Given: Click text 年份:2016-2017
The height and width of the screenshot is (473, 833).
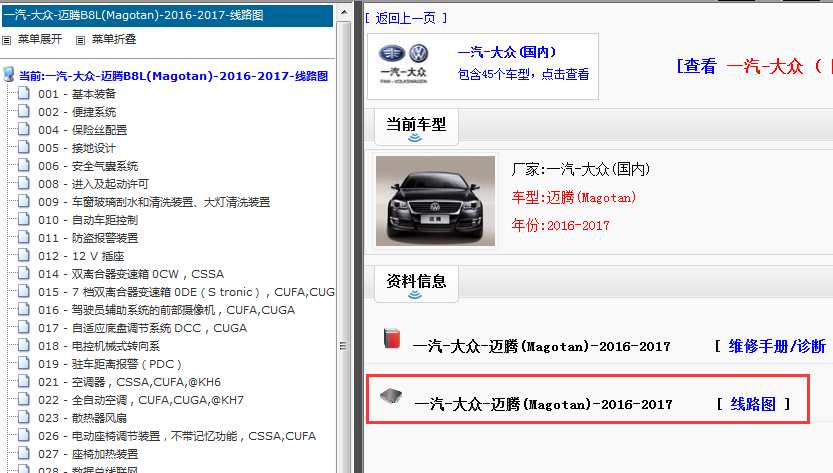Looking at the screenshot, I should coord(560,225).
